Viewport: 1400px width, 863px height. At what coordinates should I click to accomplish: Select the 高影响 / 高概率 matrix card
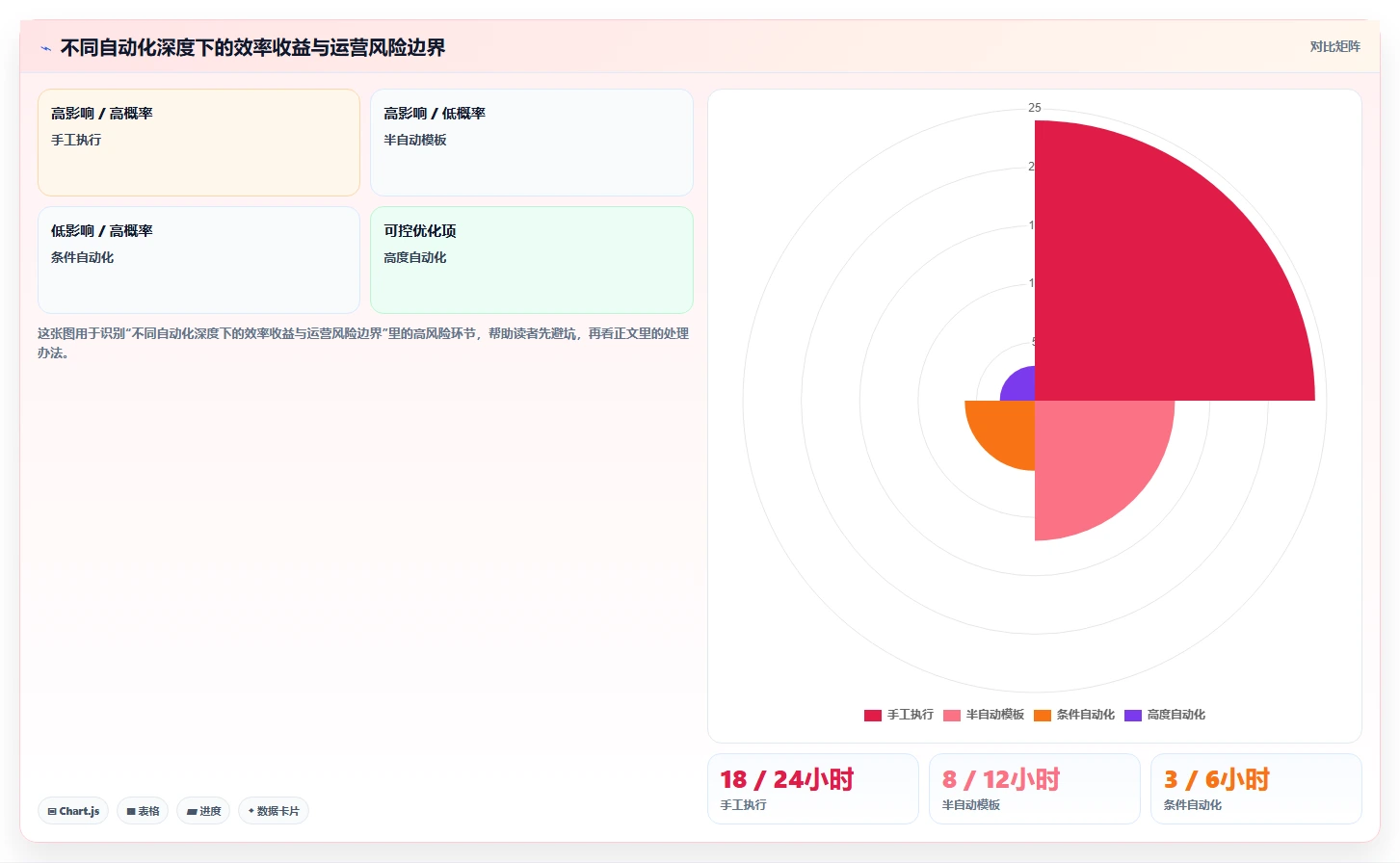click(198, 143)
